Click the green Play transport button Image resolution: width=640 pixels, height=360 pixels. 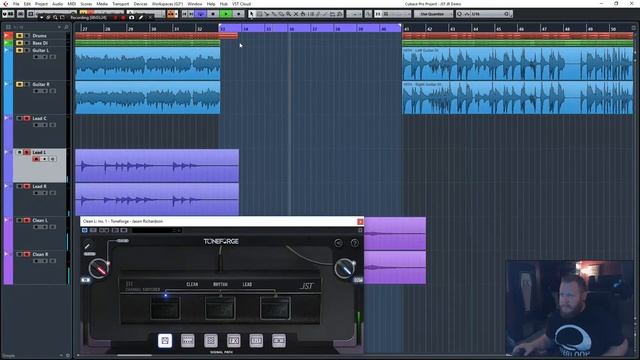click(x=226, y=14)
